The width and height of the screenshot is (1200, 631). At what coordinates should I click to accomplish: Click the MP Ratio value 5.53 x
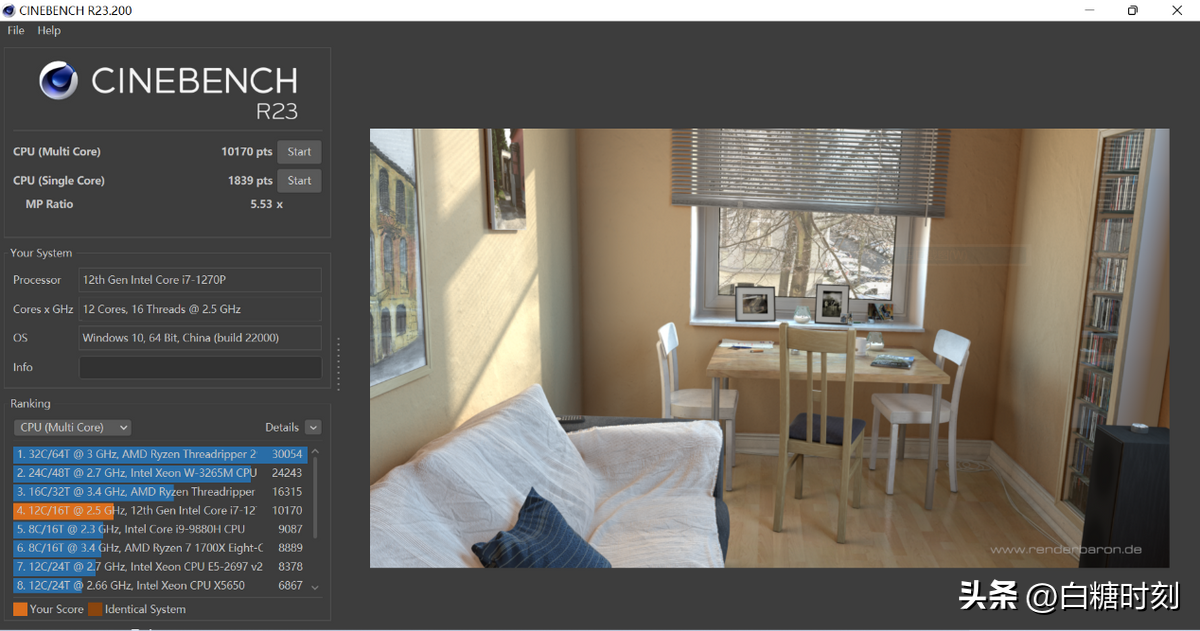pos(266,204)
